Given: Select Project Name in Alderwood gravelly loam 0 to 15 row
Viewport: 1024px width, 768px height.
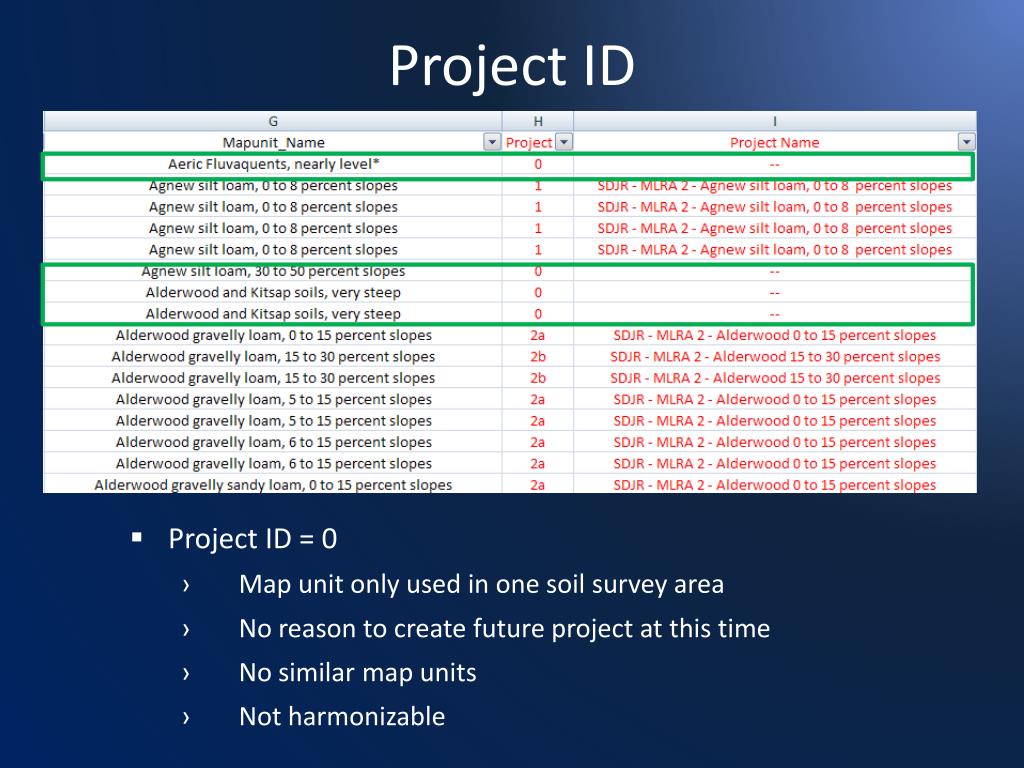Looking at the screenshot, I should coord(775,335).
